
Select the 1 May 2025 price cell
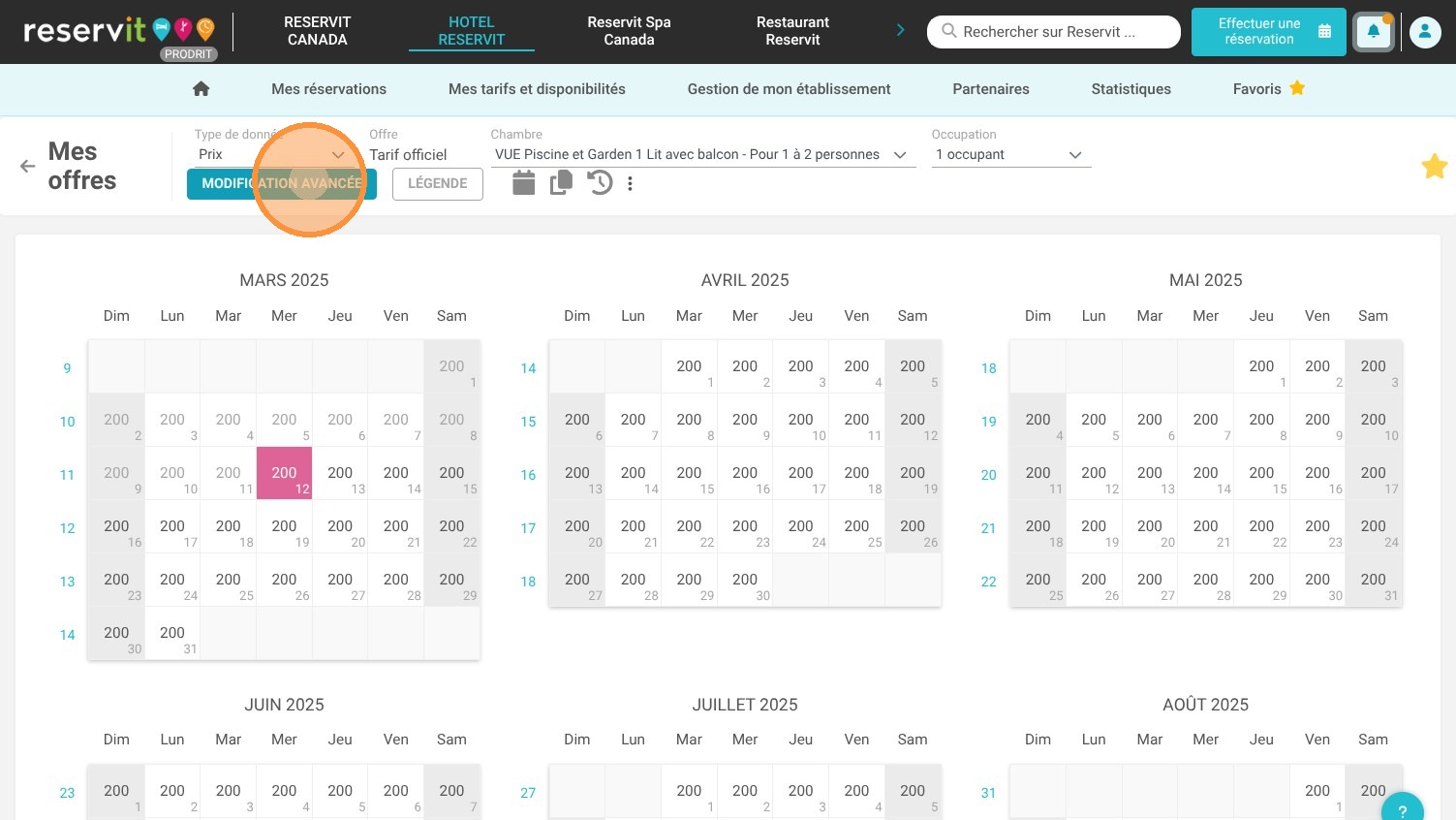(1261, 366)
